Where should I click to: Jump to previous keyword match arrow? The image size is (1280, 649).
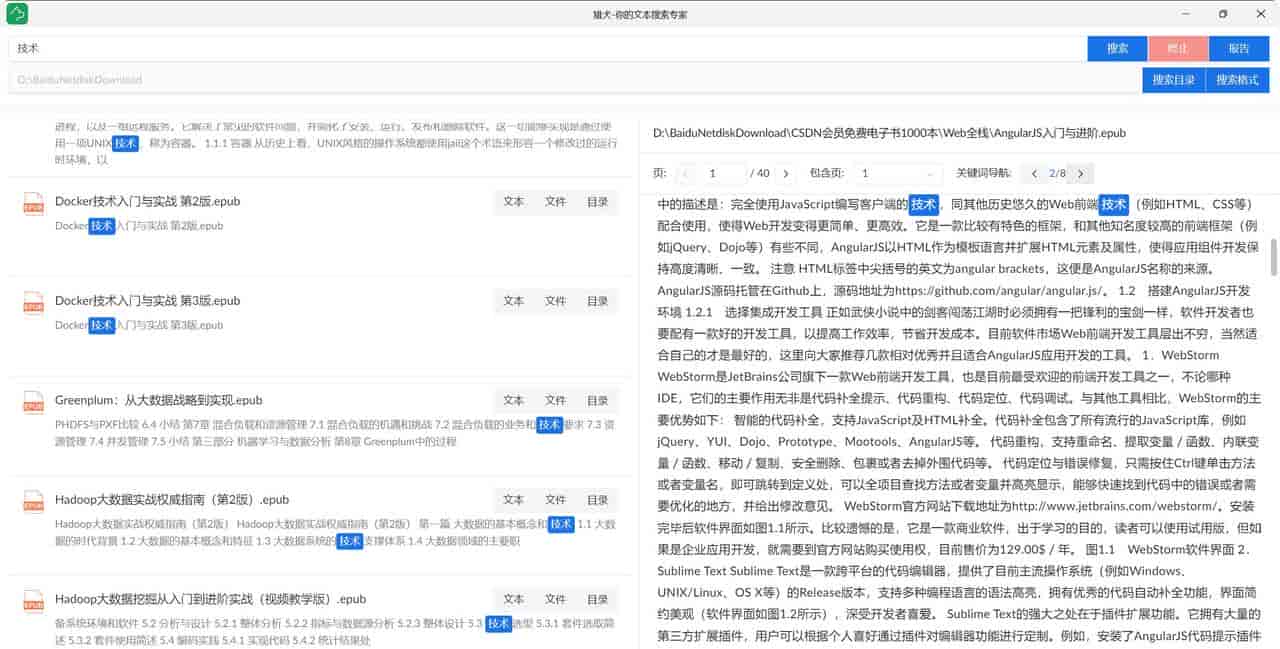point(1034,173)
